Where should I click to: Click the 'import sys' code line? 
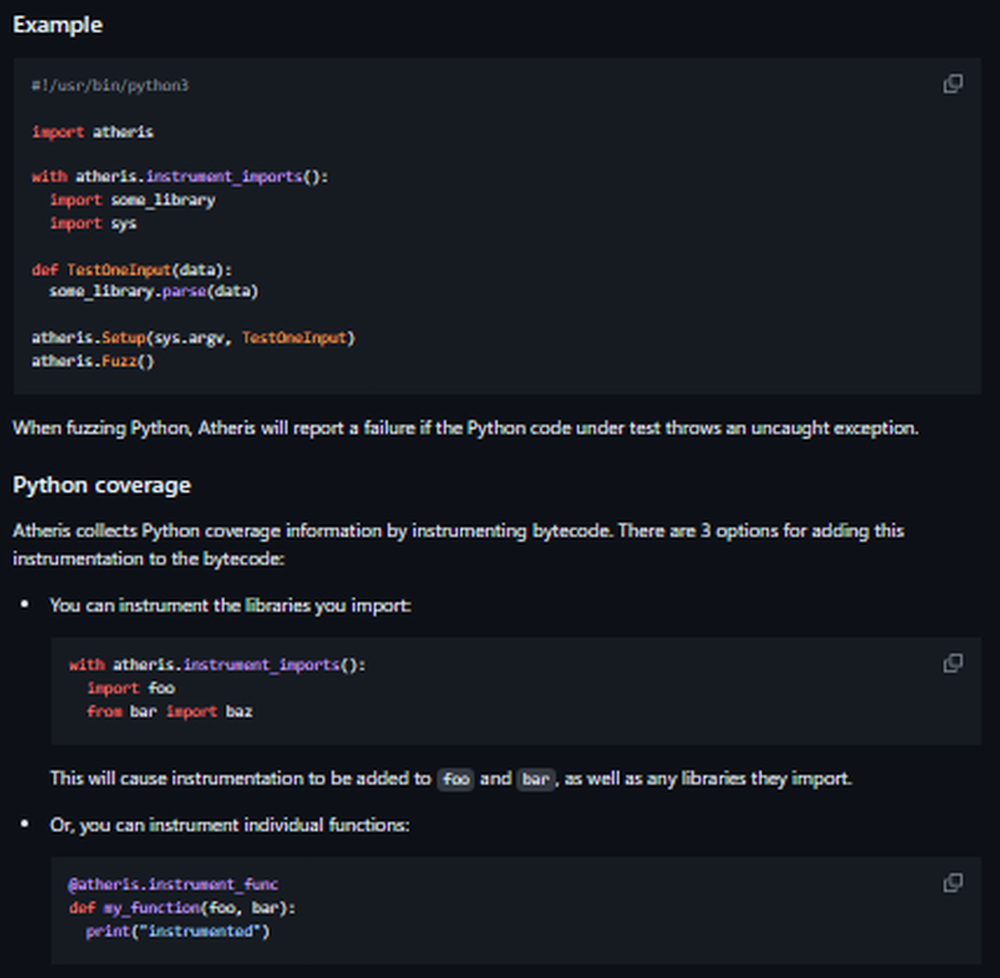click(93, 224)
